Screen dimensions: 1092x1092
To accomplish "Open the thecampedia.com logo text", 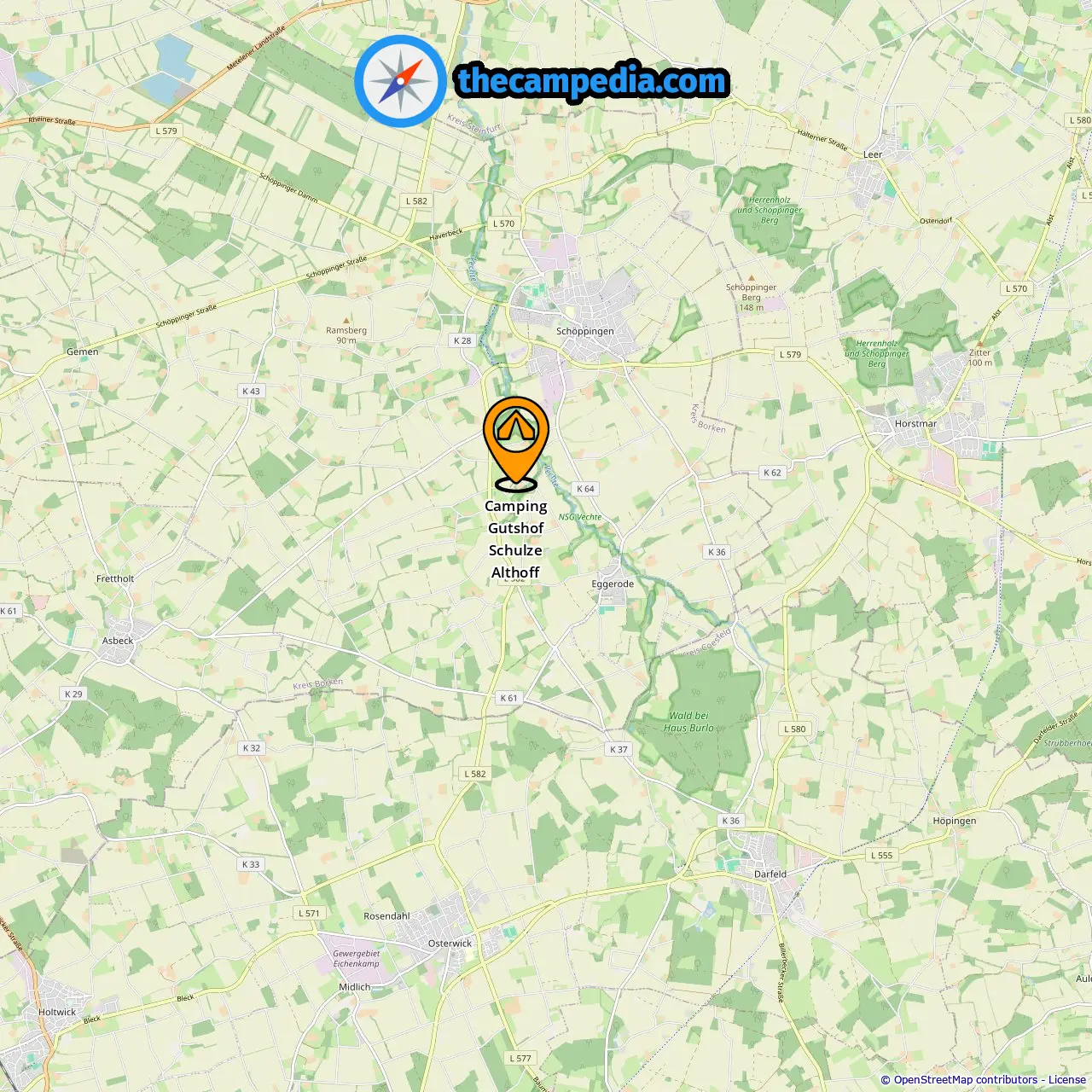I will coord(592,81).
